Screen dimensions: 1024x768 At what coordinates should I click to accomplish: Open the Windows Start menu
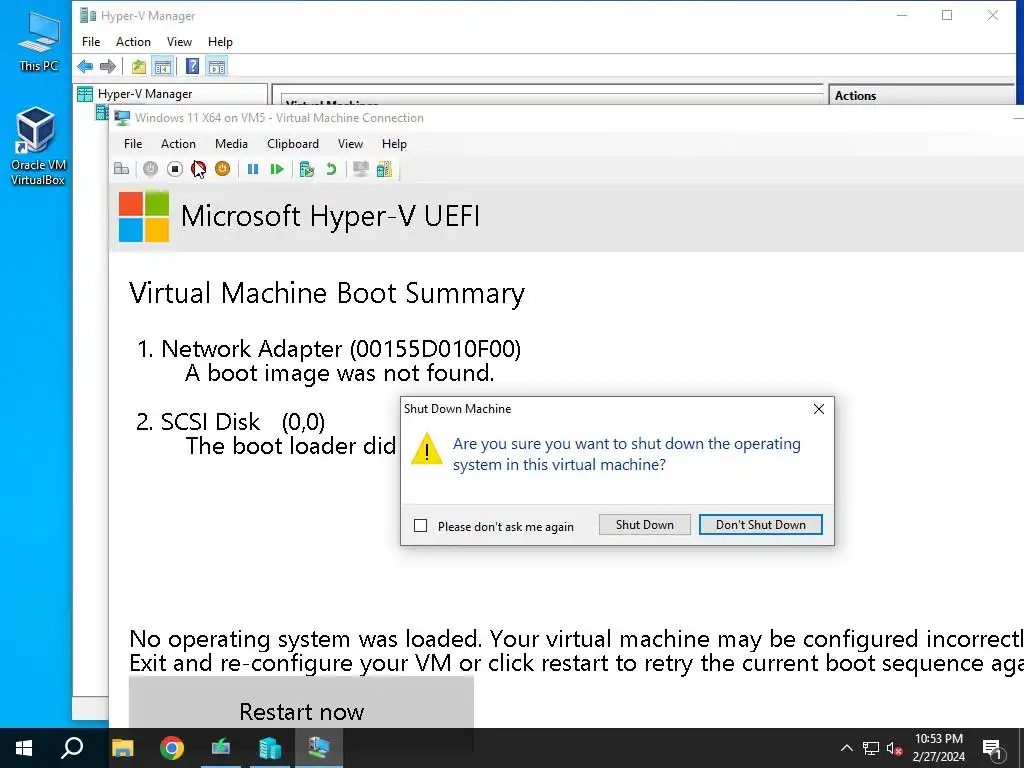[x=24, y=748]
